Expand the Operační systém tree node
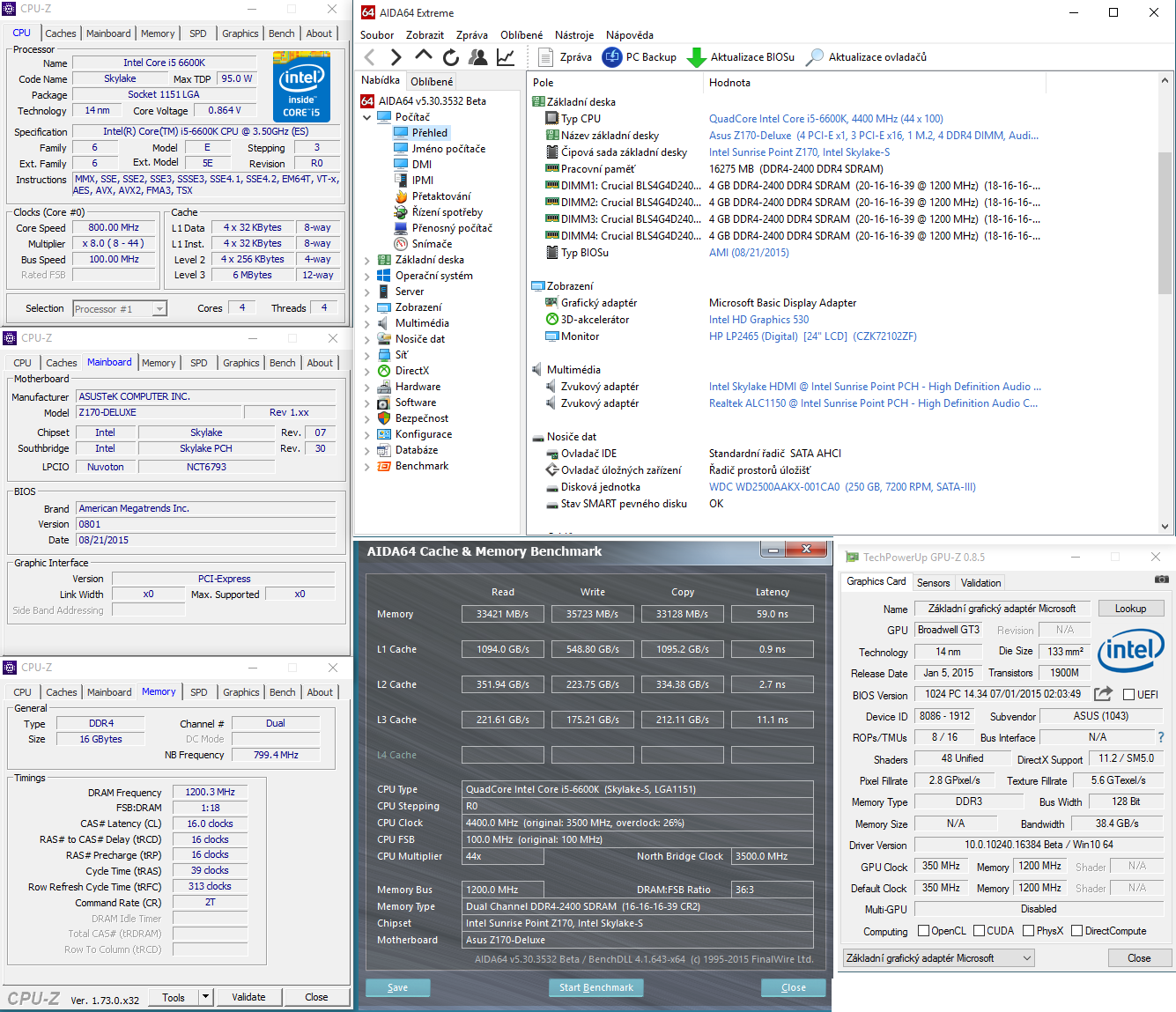Screen dimensions: 1176x1012 (367, 276)
